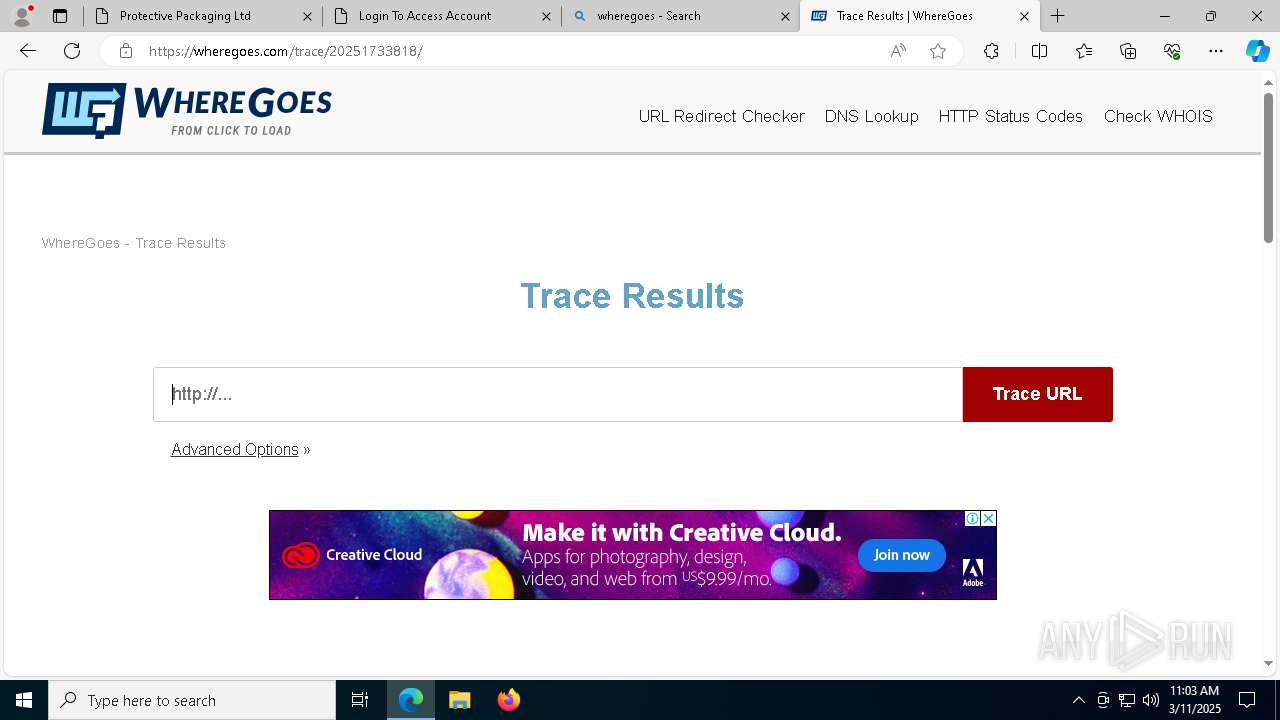Open network status tray icon
The width and height of the screenshot is (1280, 720).
(1127, 700)
